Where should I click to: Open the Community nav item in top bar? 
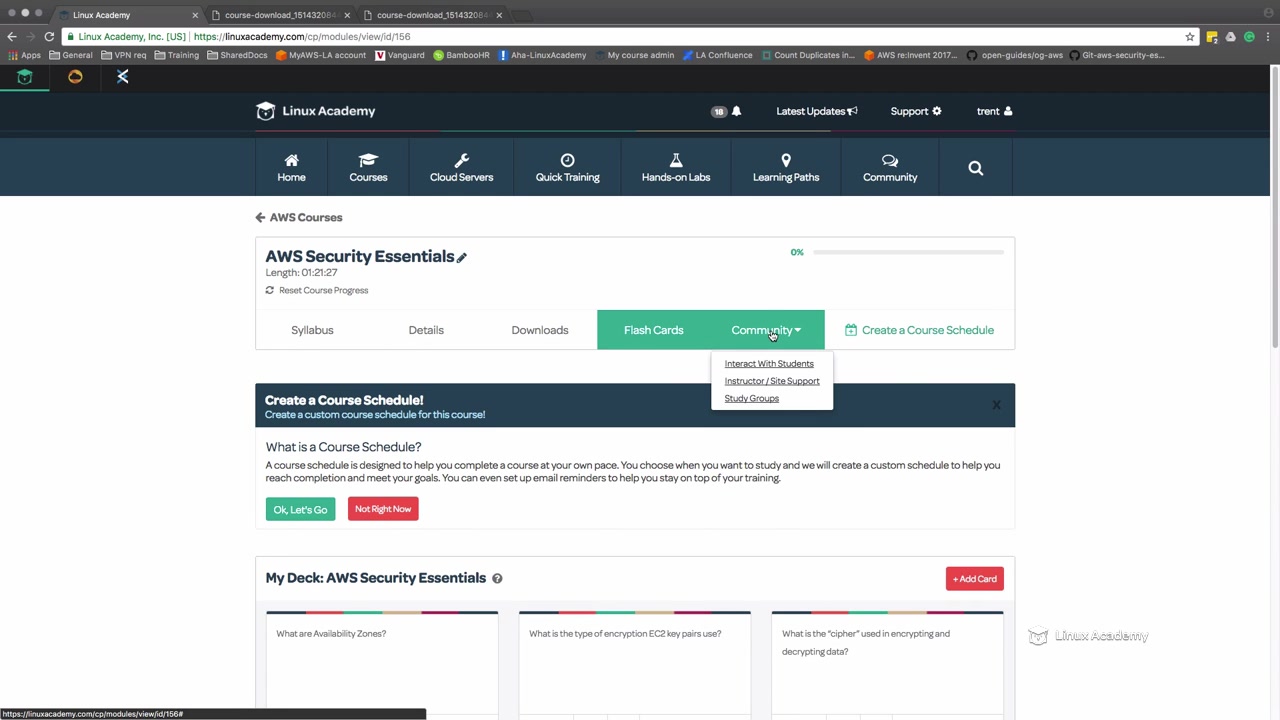(890, 167)
